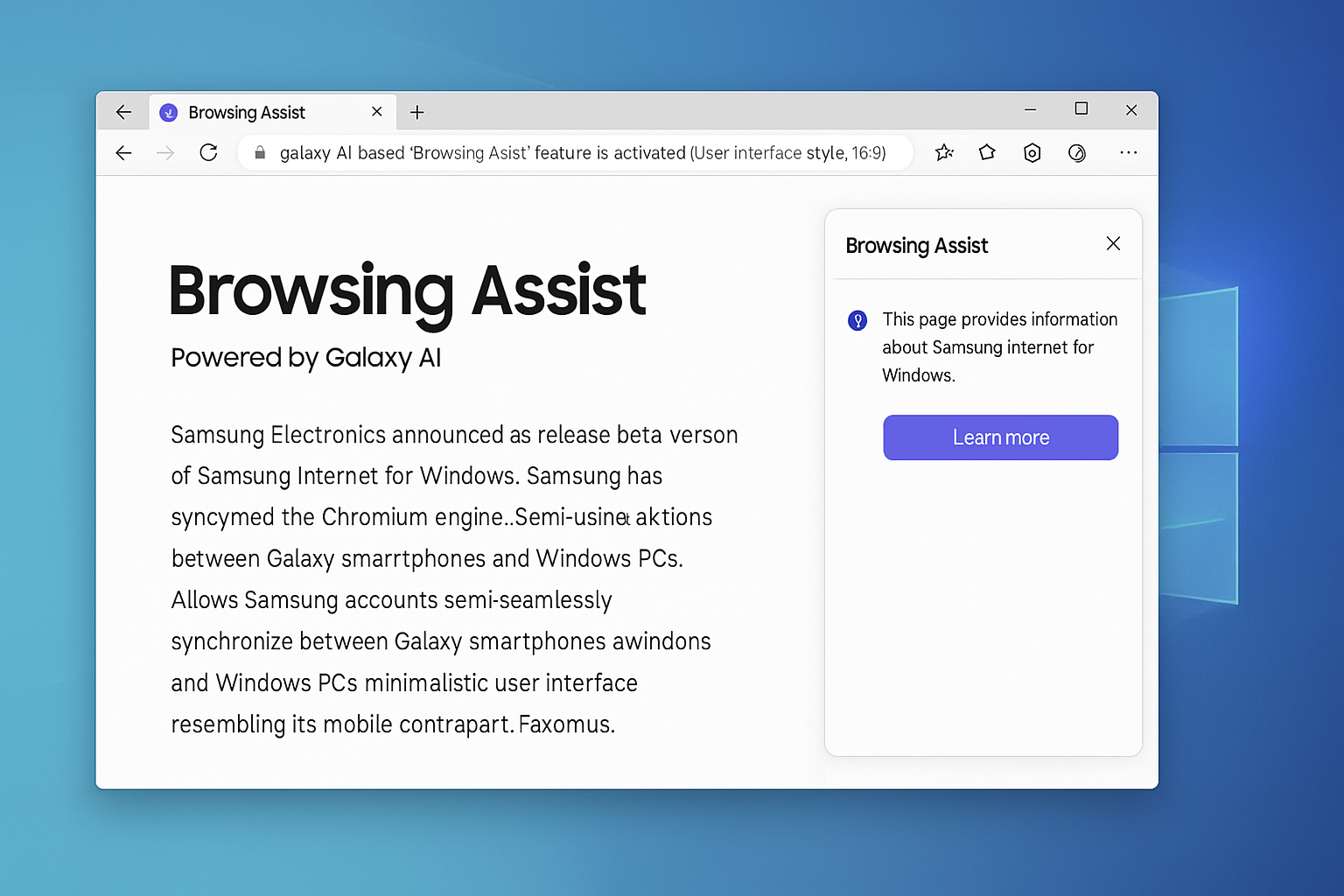Click the Browsing Assist panel title
1344x896 pixels.
917,246
